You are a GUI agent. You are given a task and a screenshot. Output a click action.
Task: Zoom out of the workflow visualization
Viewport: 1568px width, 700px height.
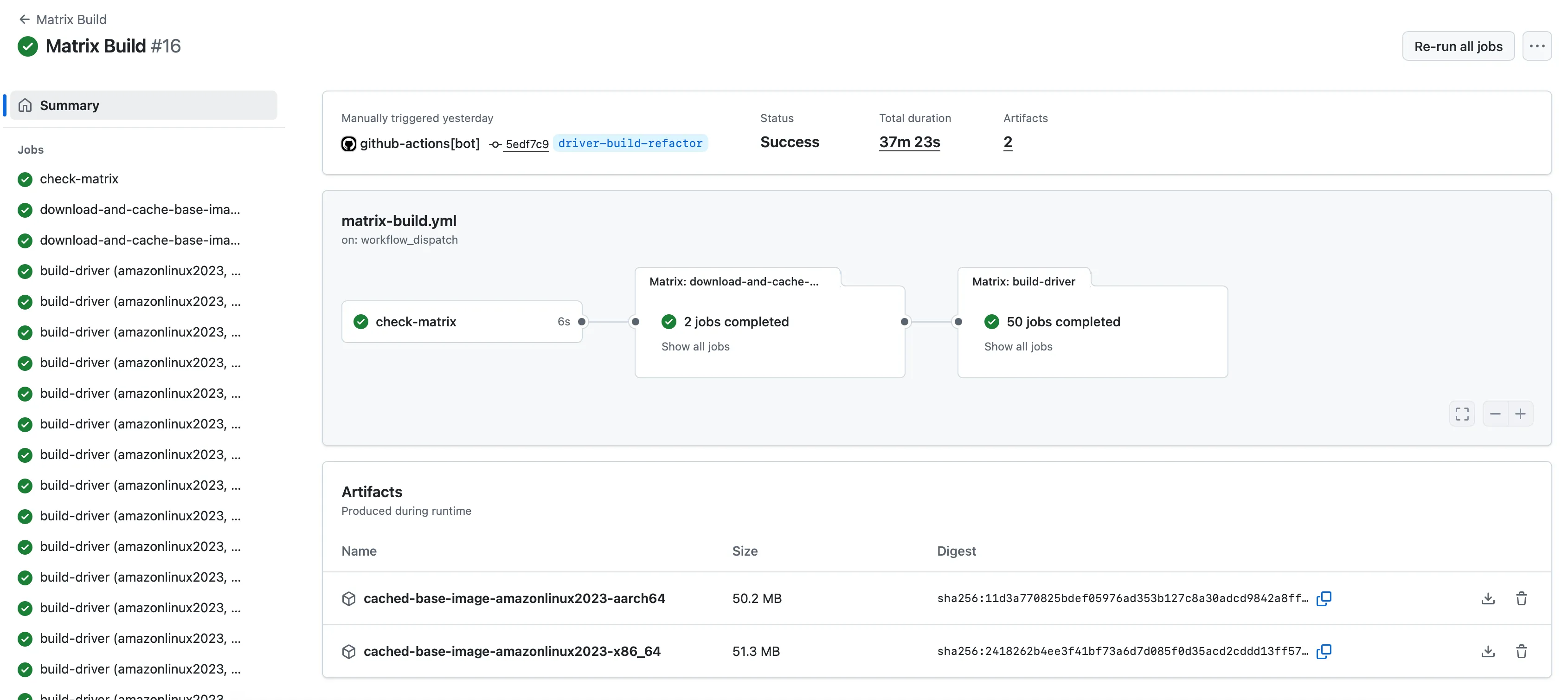1495,414
